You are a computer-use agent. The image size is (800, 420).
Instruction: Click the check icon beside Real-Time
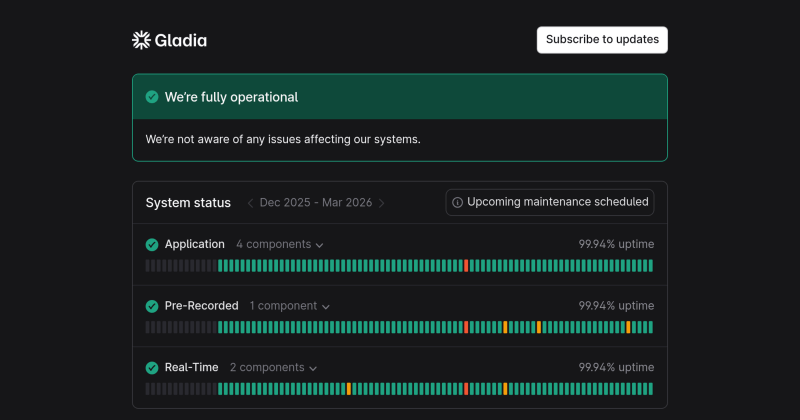click(x=152, y=368)
